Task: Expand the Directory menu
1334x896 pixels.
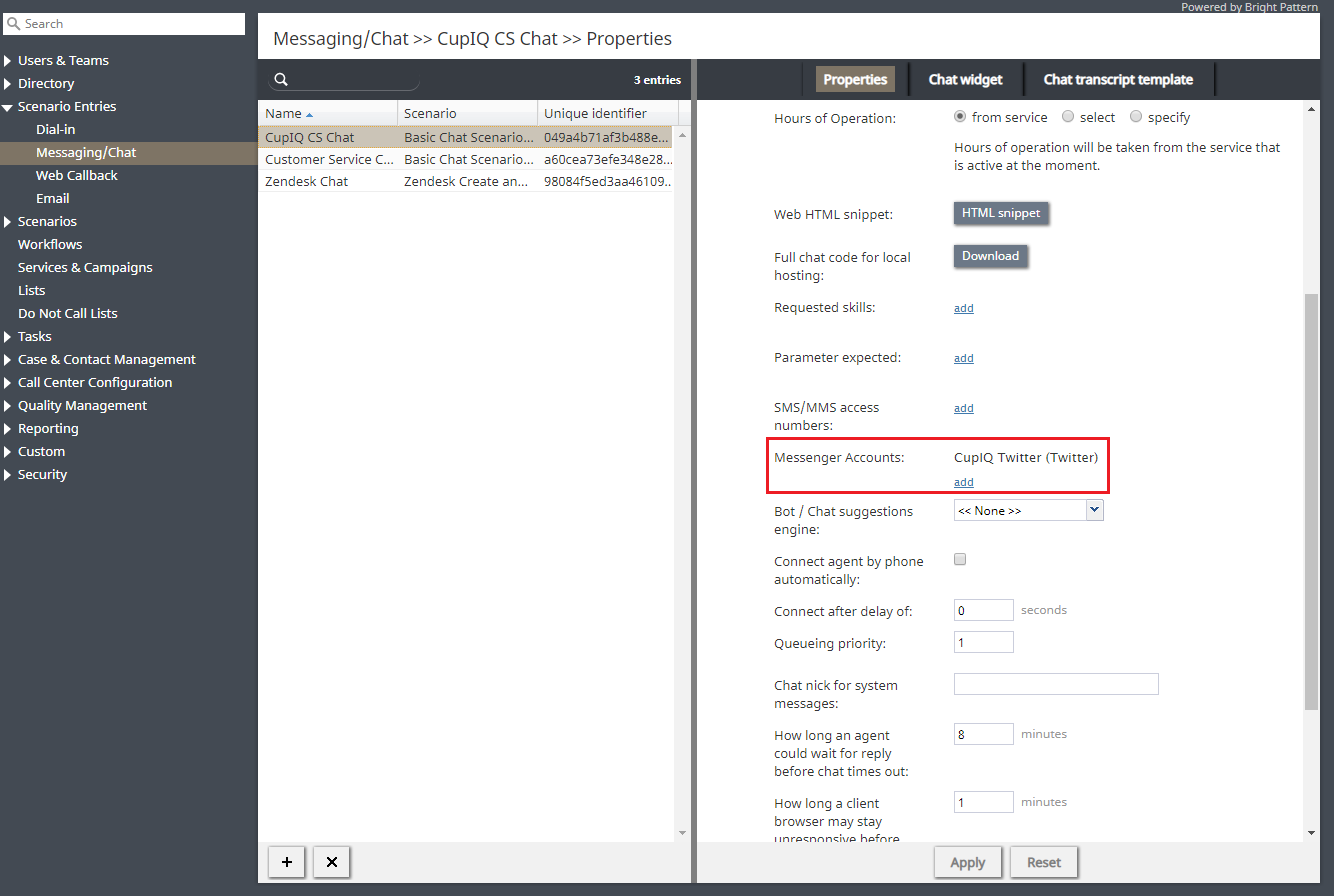Action: click(8, 84)
